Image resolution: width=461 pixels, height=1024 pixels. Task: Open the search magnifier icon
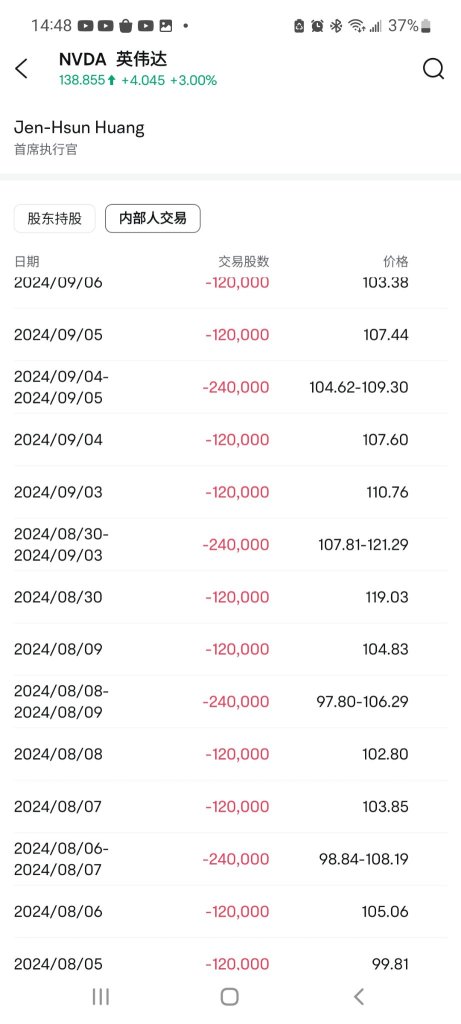pos(434,69)
